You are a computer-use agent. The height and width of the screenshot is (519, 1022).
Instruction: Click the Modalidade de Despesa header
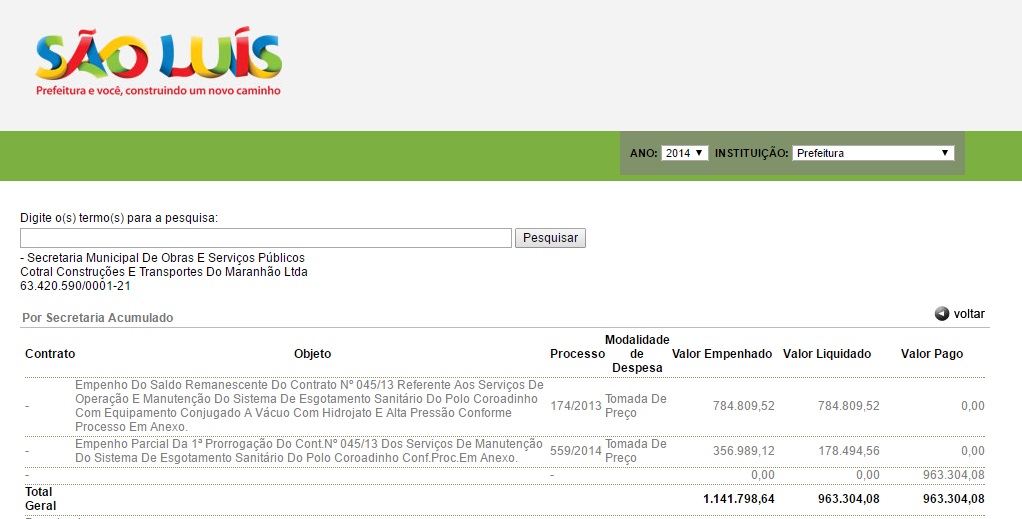click(x=637, y=354)
